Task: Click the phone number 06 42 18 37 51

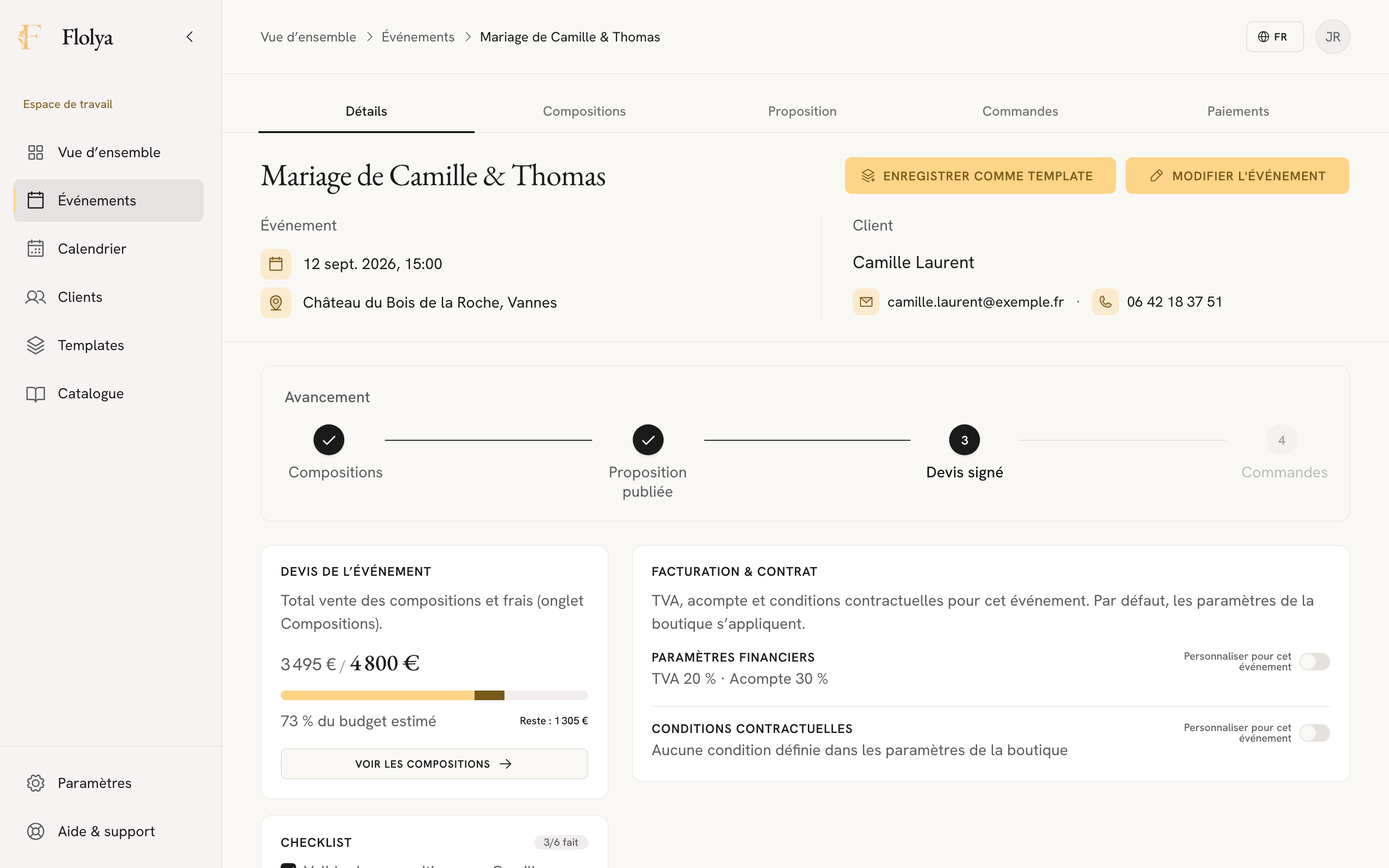Action: click(x=1174, y=302)
